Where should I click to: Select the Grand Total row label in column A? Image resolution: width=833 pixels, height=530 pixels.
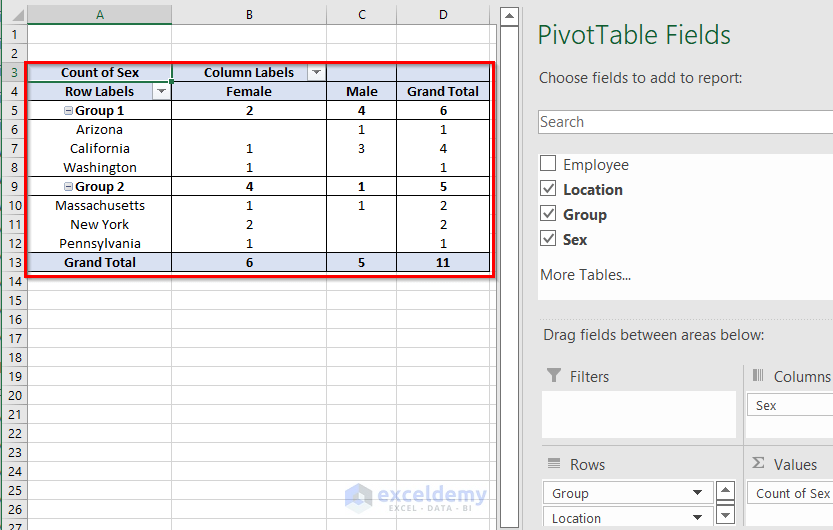click(x=99, y=262)
